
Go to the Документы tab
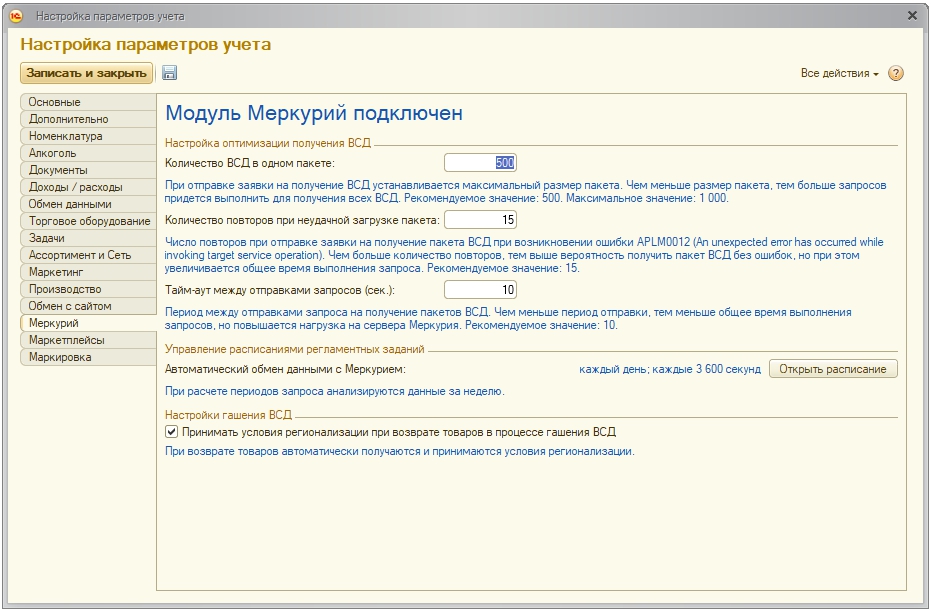(88, 170)
